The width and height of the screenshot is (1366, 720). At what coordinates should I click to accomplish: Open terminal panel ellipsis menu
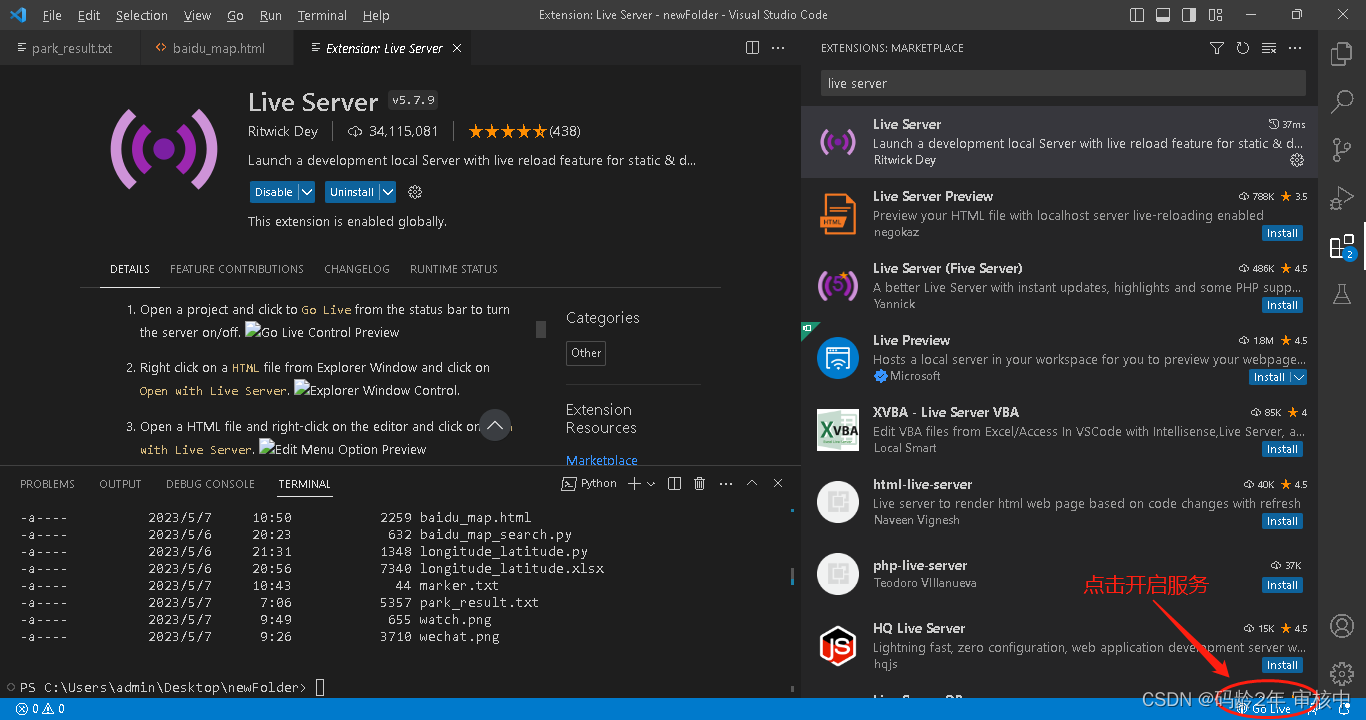726,484
